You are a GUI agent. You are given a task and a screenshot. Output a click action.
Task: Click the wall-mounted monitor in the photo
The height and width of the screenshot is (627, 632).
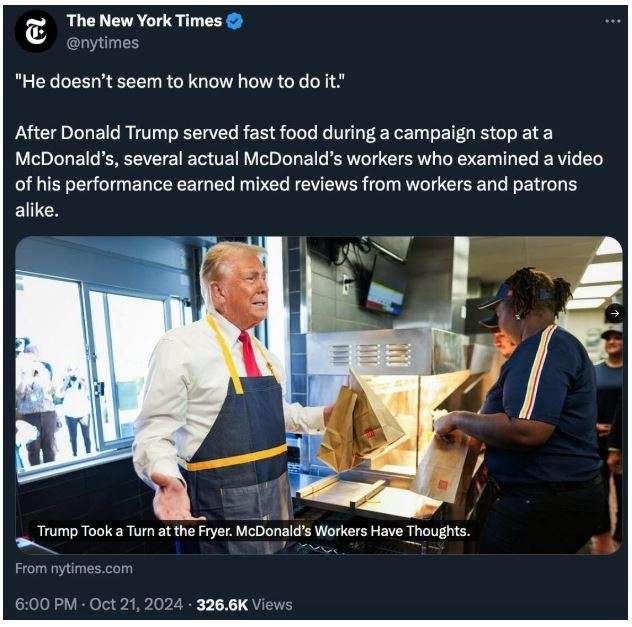(385, 289)
